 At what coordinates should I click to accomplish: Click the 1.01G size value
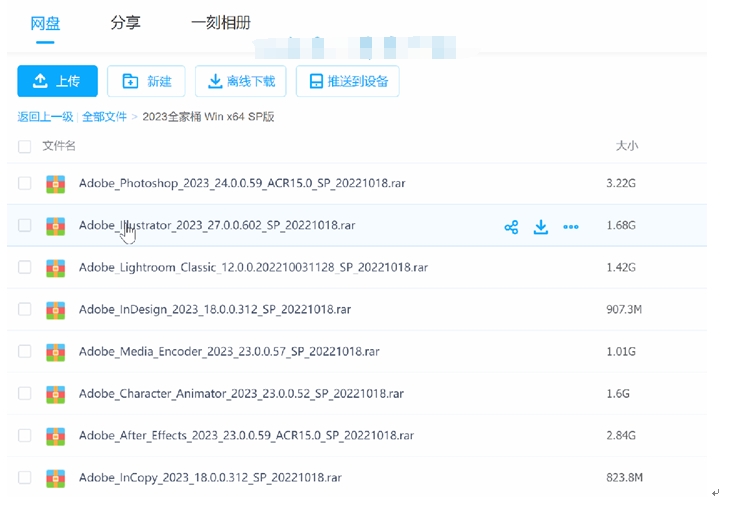tap(621, 351)
